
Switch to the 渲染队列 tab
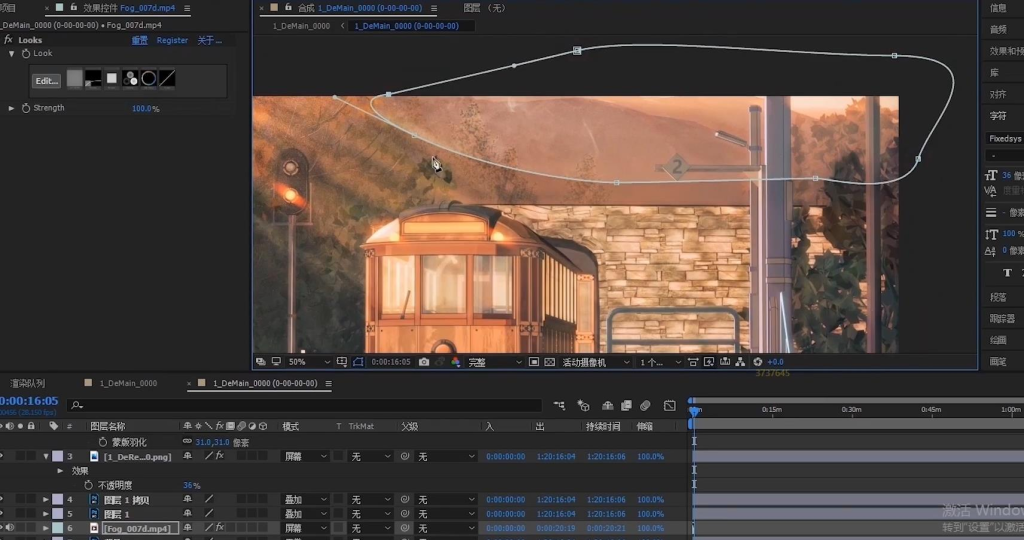(27, 383)
